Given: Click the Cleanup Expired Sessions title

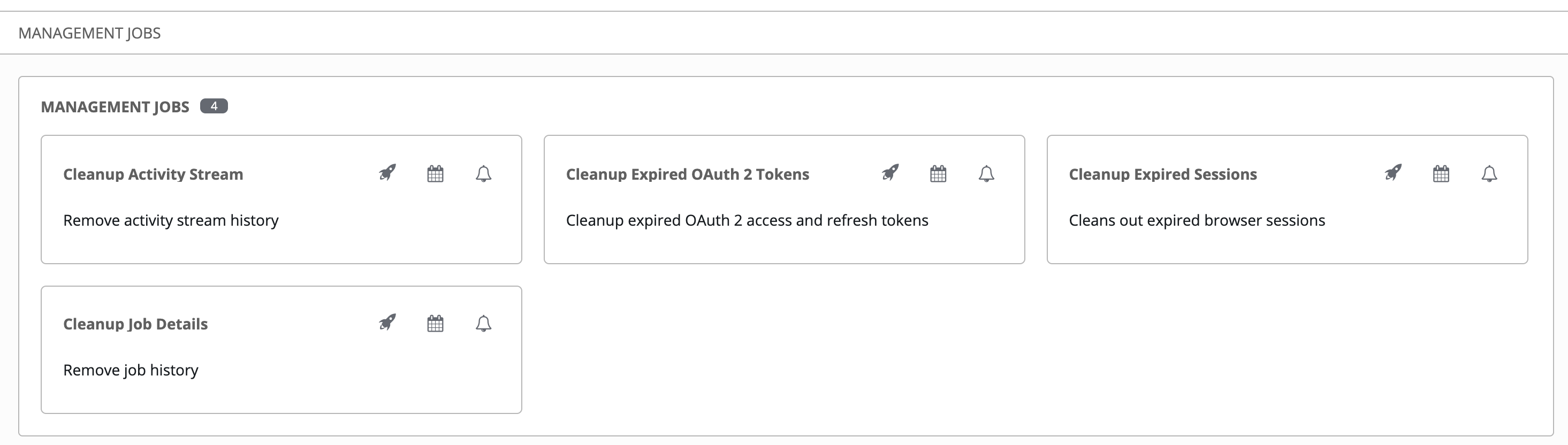Looking at the screenshot, I should point(1162,174).
